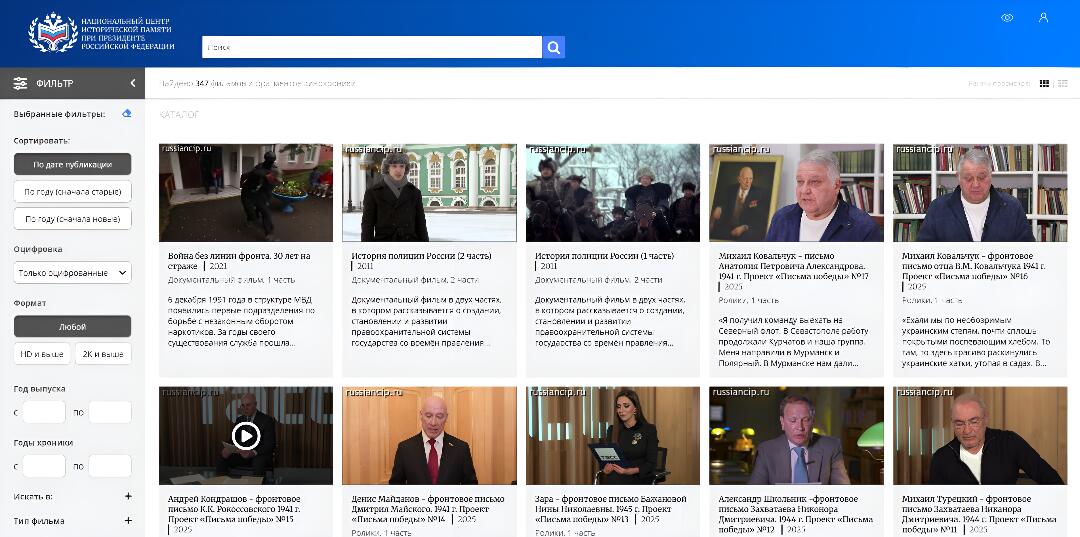Sort by «По дате публикации»
This screenshot has width=1080, height=537.
tap(72, 165)
